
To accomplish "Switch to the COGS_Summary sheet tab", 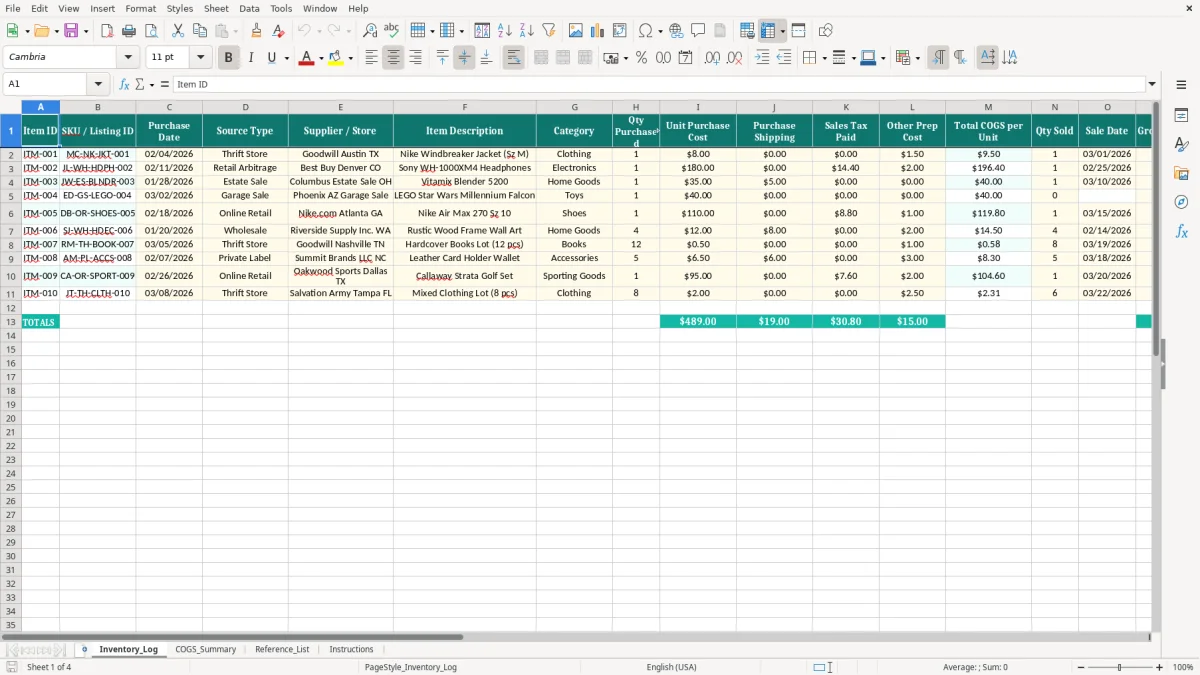I will click(206, 649).
